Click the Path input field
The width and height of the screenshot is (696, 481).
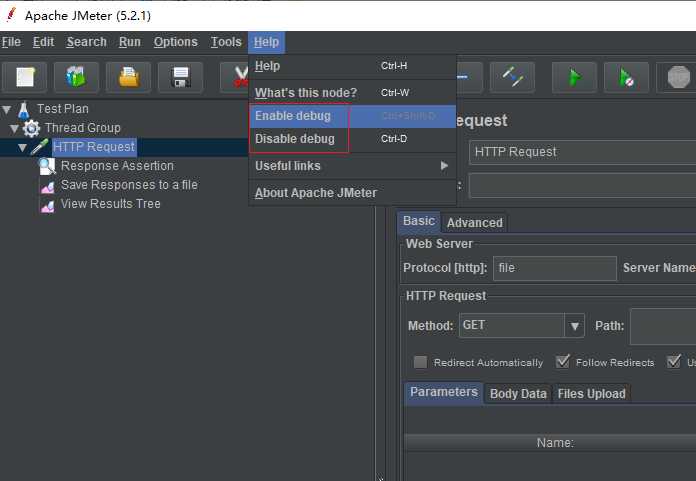click(x=663, y=326)
